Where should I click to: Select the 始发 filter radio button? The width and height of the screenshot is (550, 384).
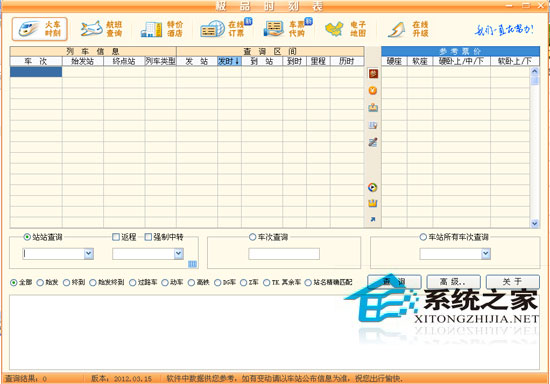pos(40,282)
